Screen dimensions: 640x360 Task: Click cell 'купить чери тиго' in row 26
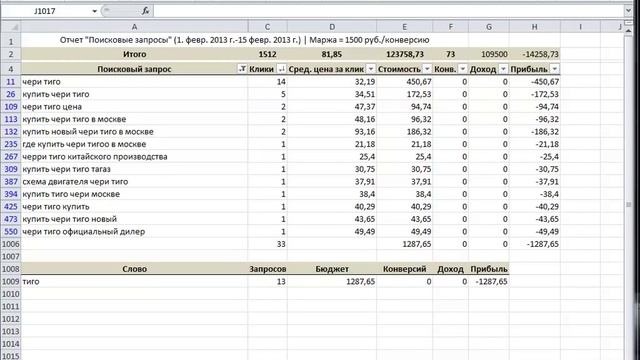pos(134,94)
